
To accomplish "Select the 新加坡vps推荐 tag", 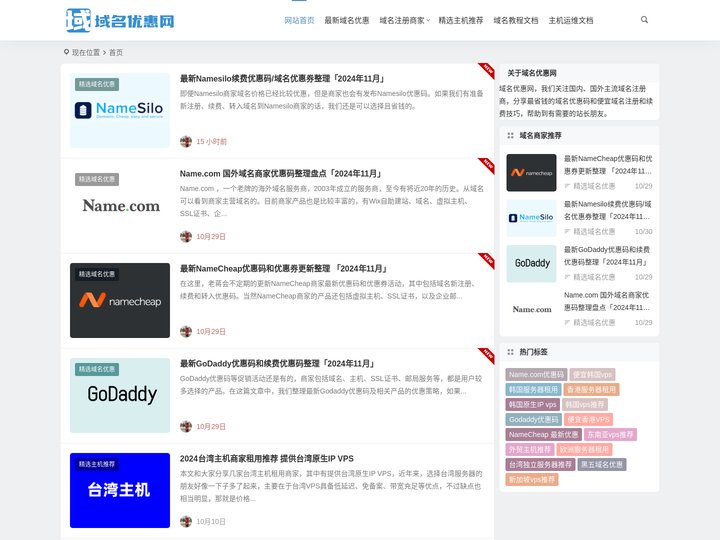I will (x=532, y=480).
